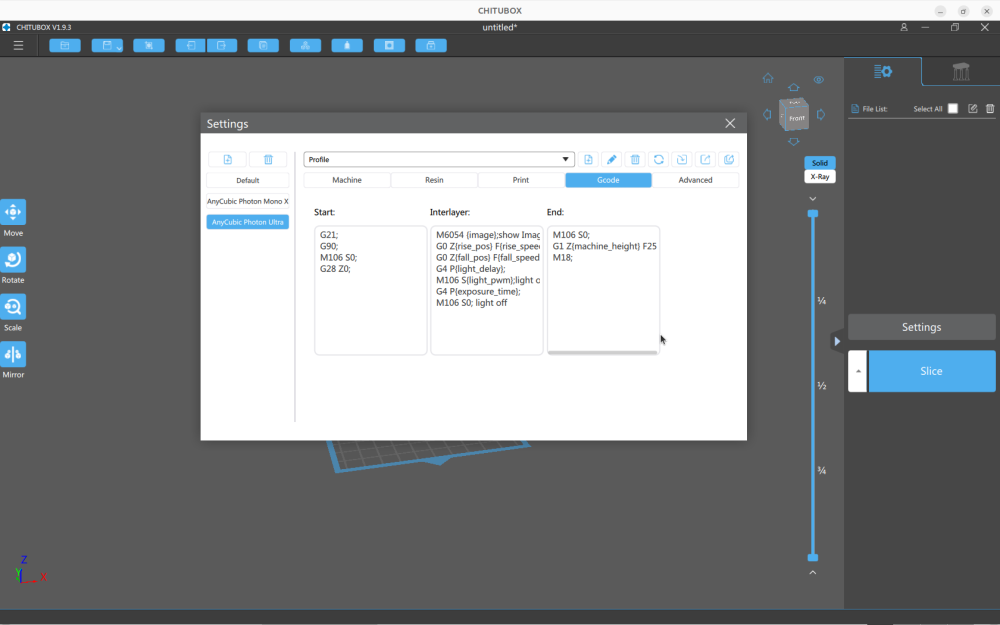
Task: Click the top handle of layer slider
Action: 812,214
